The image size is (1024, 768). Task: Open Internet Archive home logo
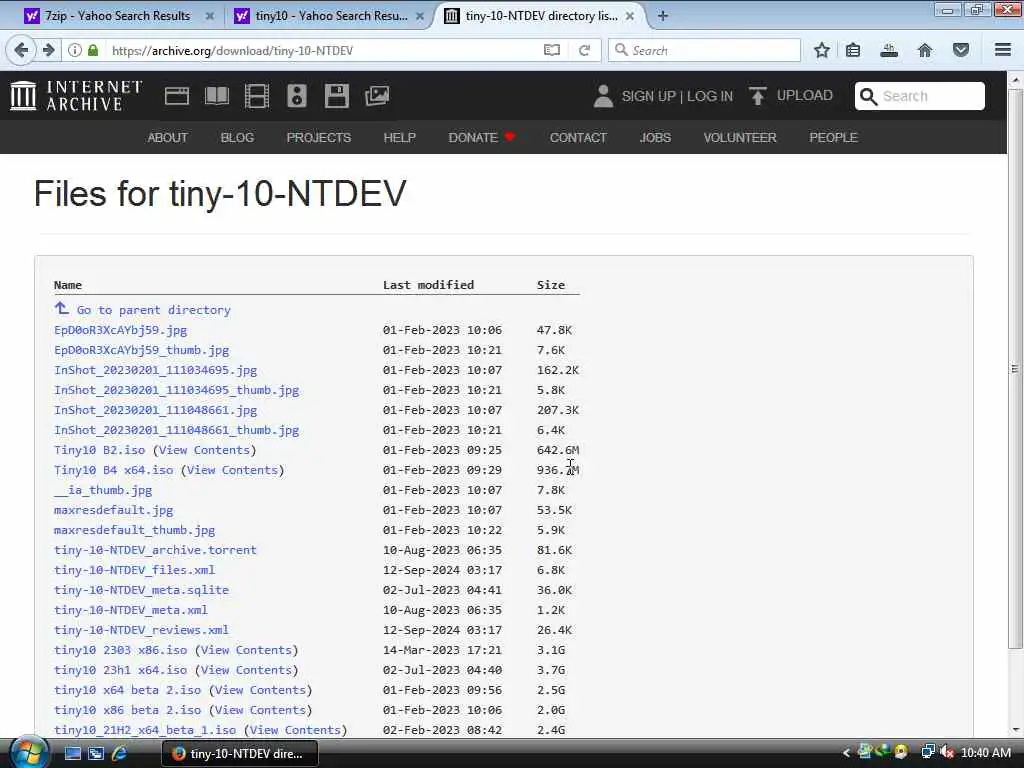[x=76, y=96]
